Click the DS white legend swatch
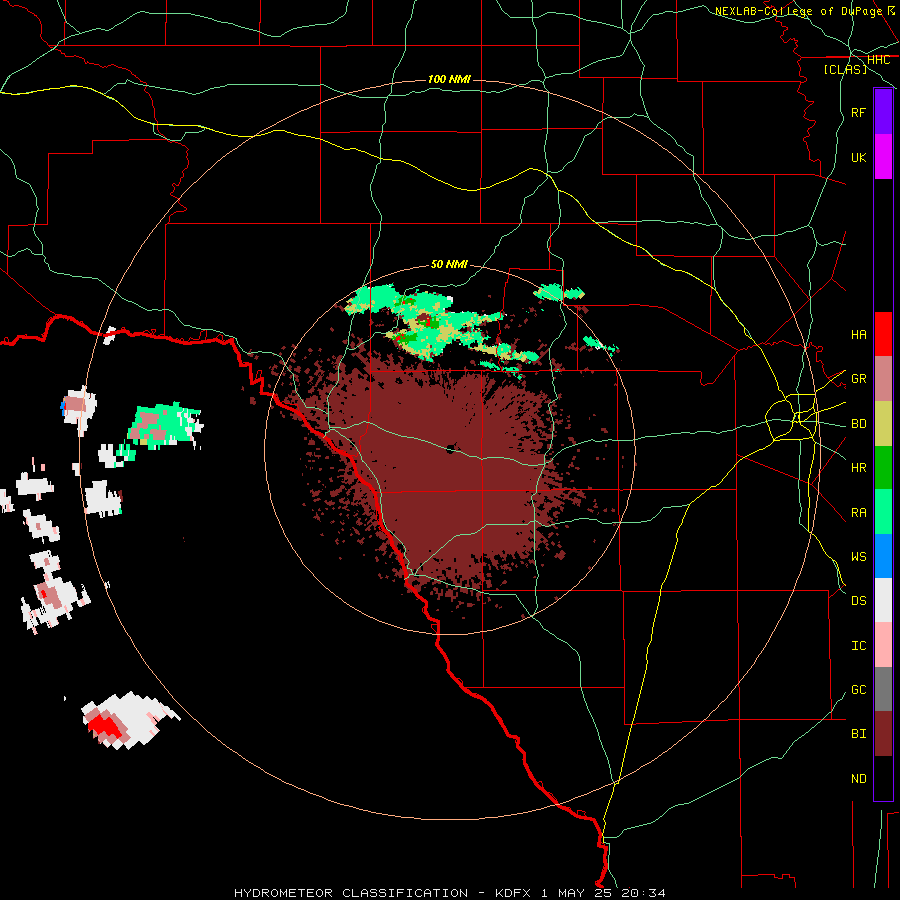900x900 pixels. (x=883, y=600)
